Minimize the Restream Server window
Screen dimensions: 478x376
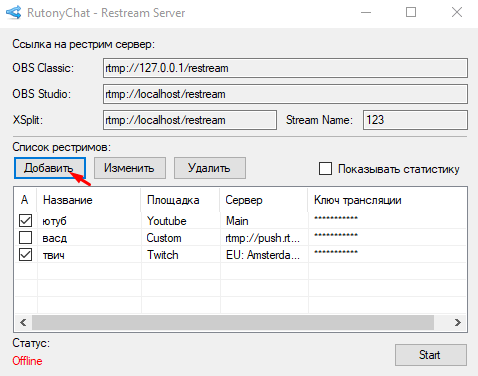366,13
